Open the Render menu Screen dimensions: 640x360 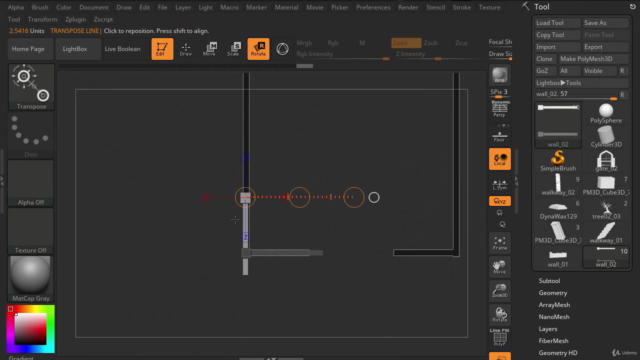click(x=408, y=7)
